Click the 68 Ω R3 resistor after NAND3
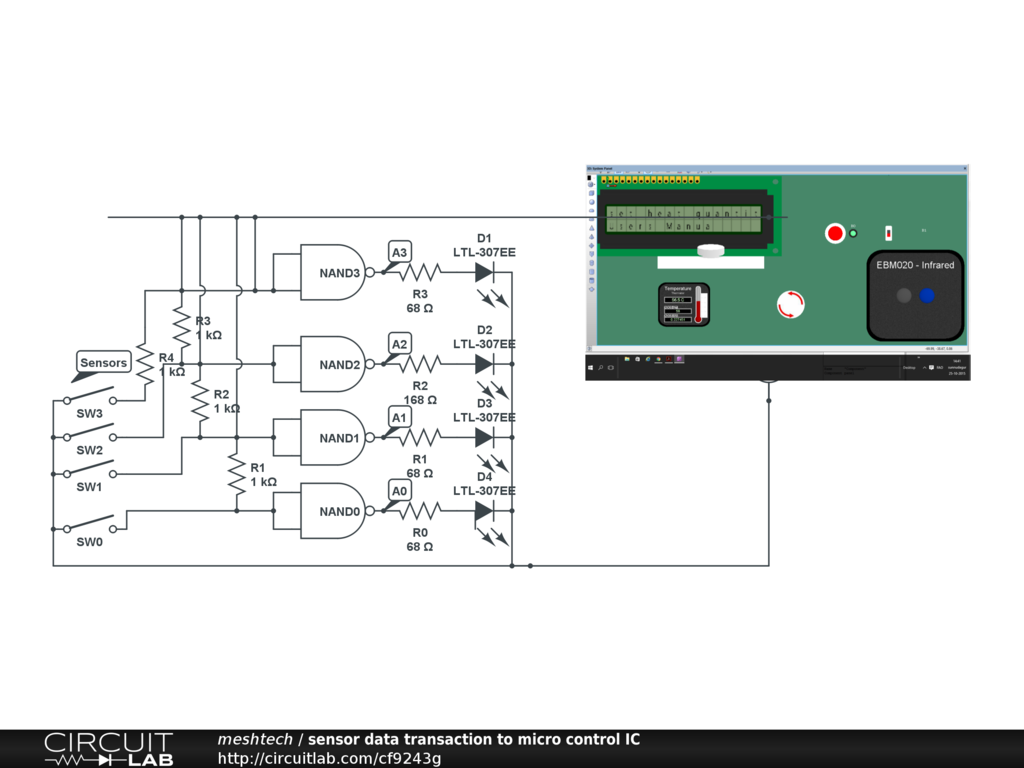 (419, 273)
